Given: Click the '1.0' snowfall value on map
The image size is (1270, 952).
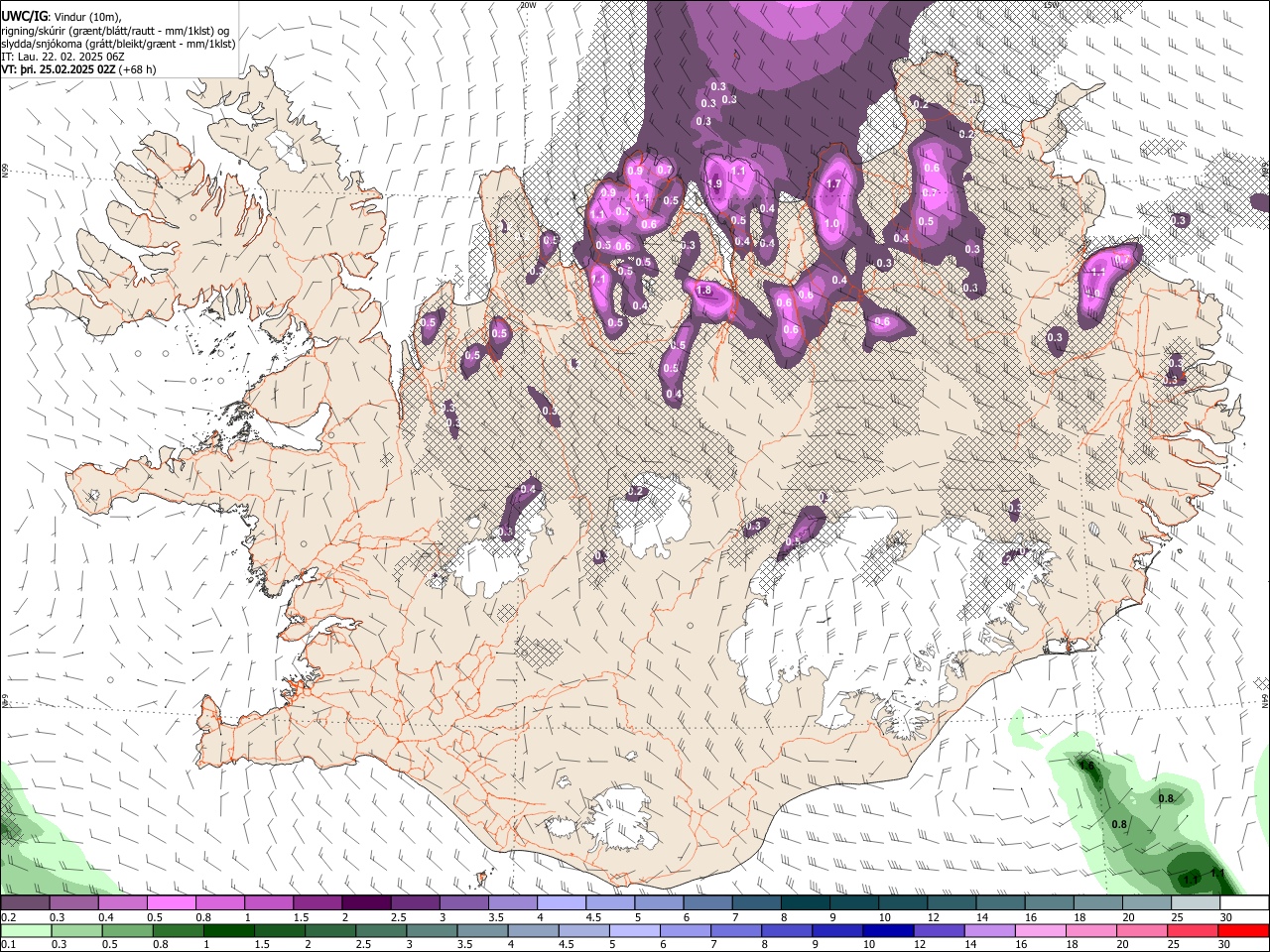Looking at the screenshot, I should point(831,224).
